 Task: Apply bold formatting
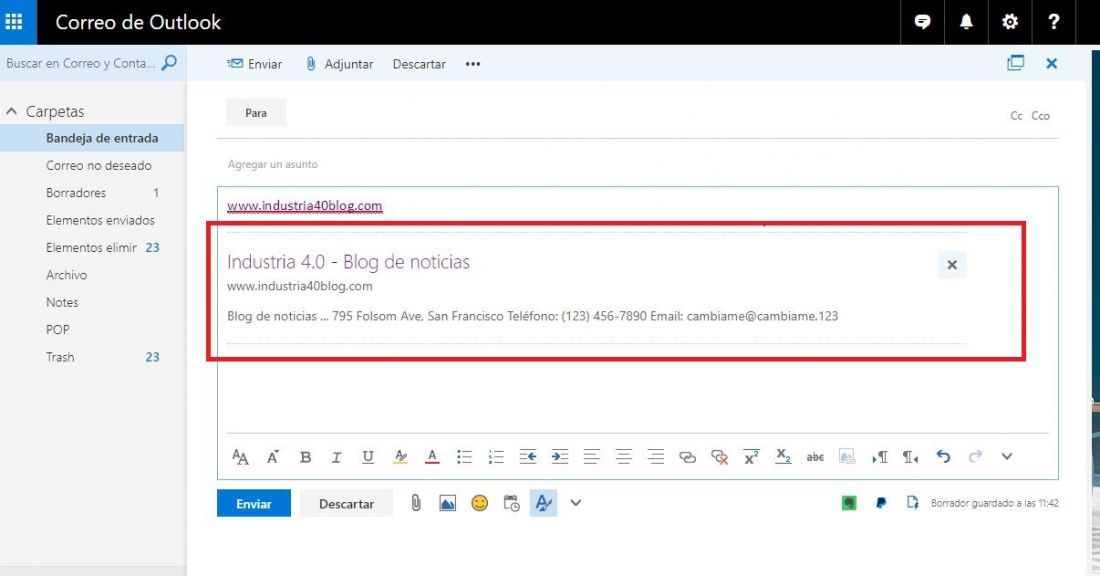(305, 457)
